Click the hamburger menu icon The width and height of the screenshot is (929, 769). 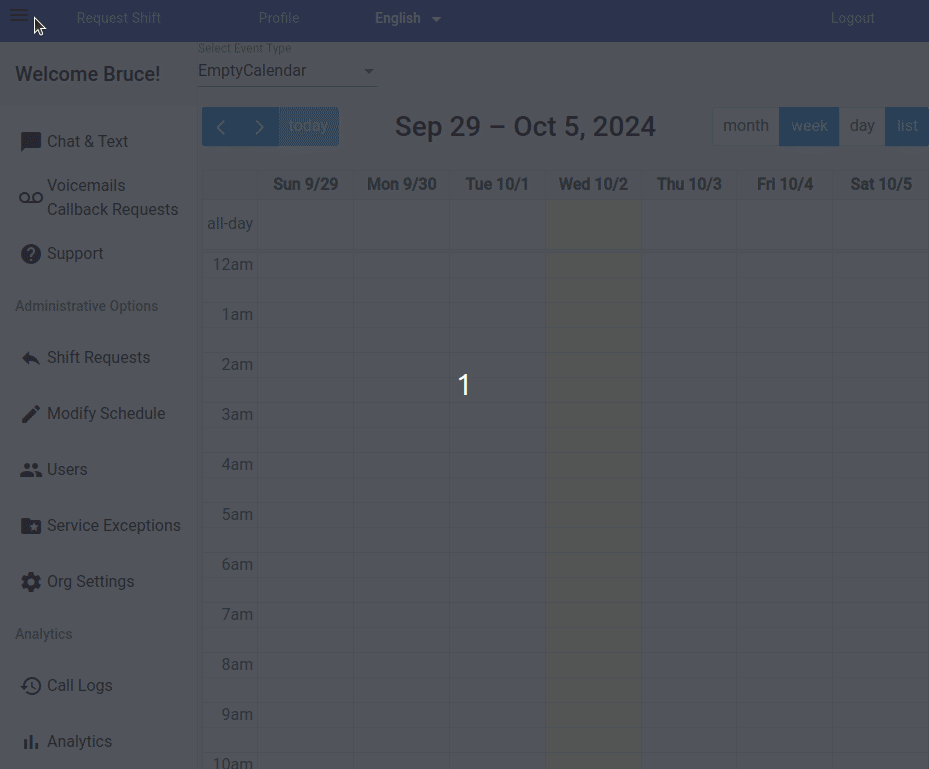(x=19, y=16)
